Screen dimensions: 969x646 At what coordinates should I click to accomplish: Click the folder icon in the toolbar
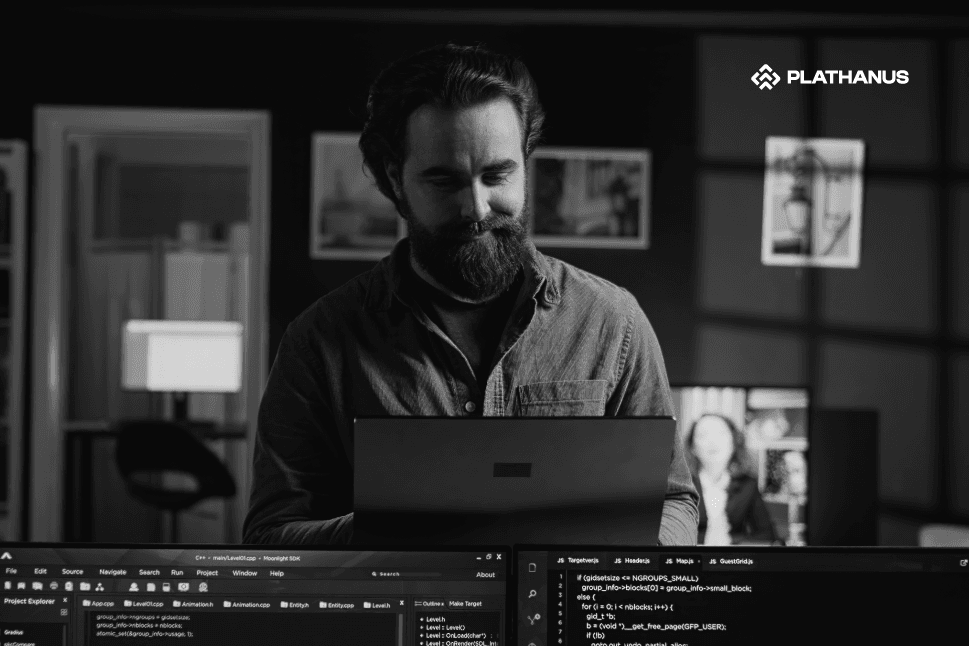[x=85, y=586]
